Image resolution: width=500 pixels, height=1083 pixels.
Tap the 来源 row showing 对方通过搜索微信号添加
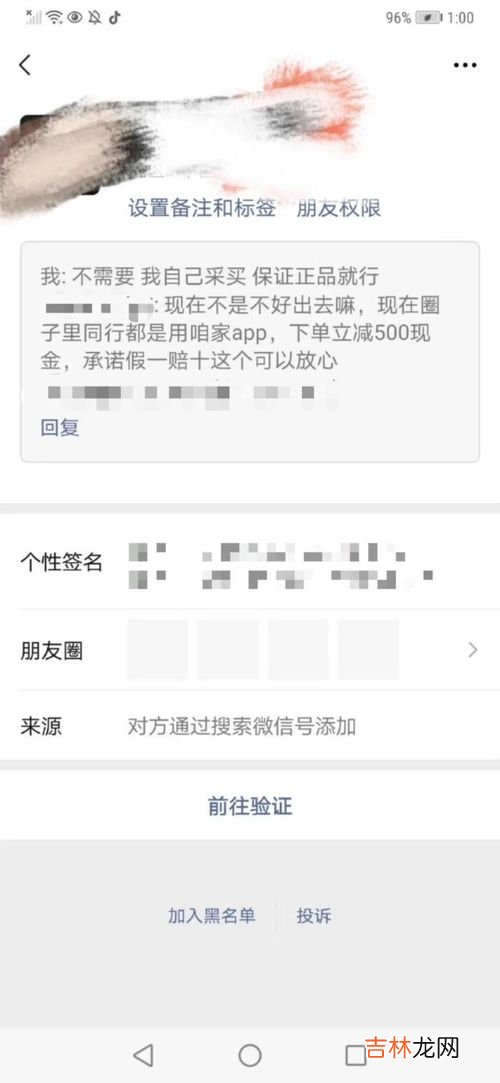250,726
